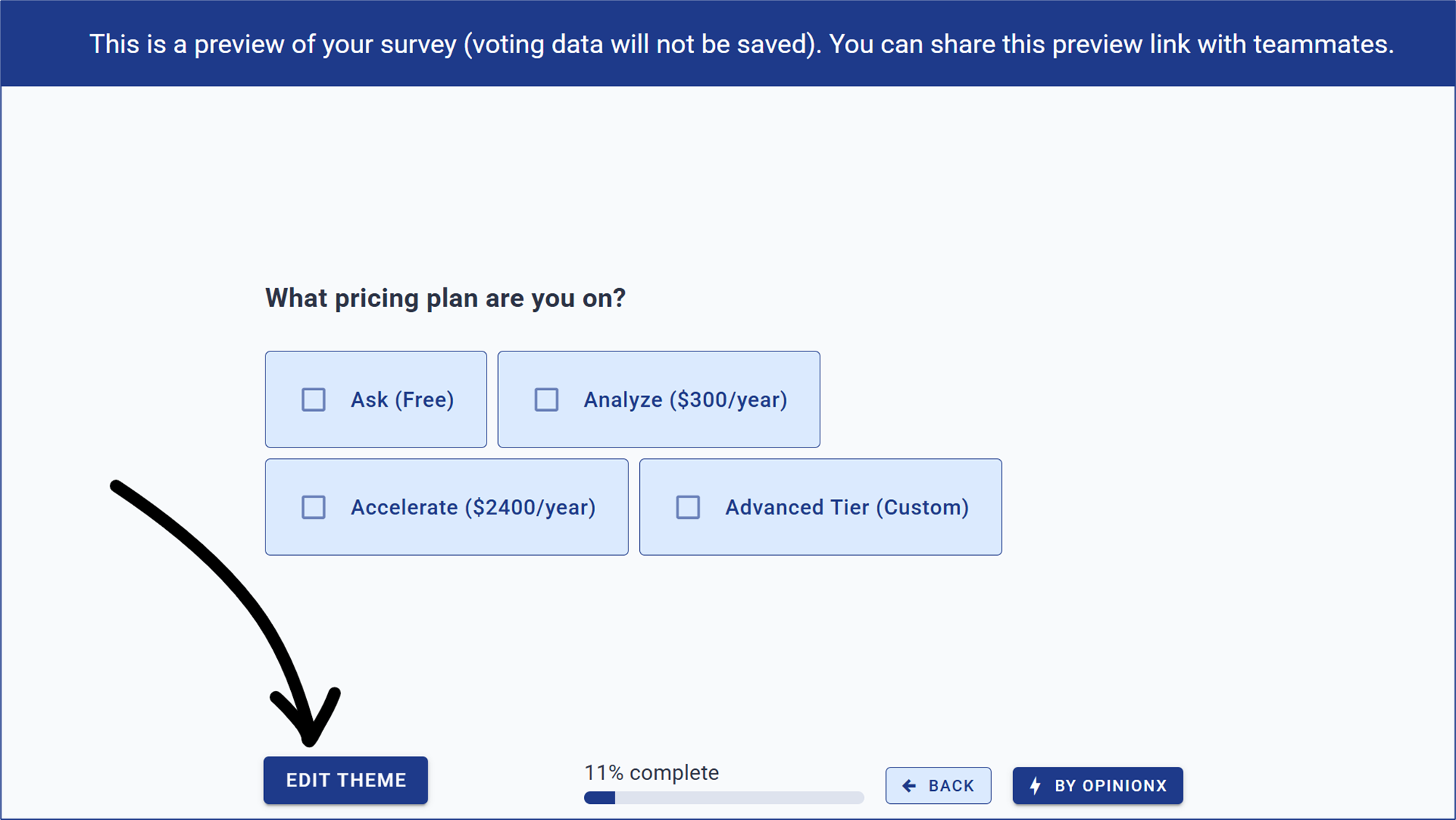Click the BY OPINIONX text

pyautogui.click(x=1111, y=786)
